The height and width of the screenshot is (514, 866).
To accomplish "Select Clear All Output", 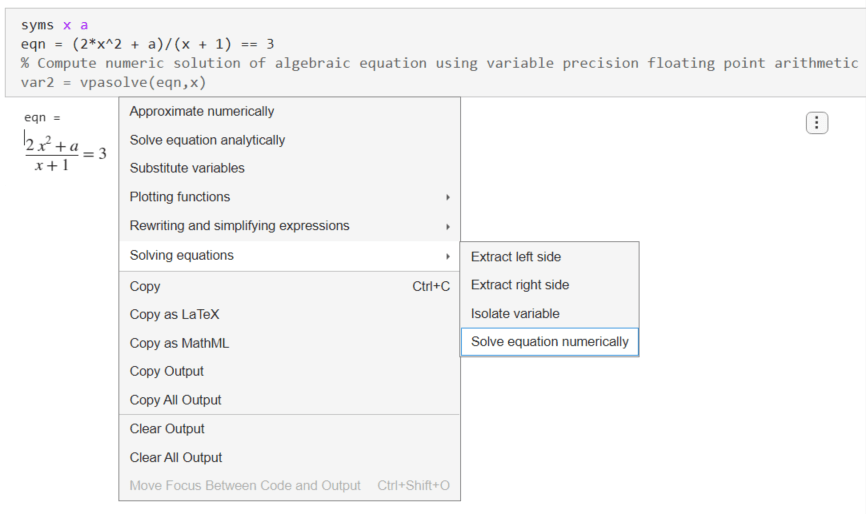I will (x=176, y=457).
